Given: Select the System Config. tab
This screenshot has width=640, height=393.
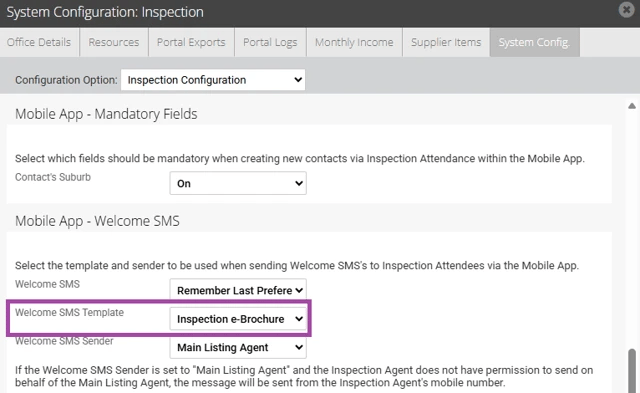Looking at the screenshot, I should click(x=534, y=42).
